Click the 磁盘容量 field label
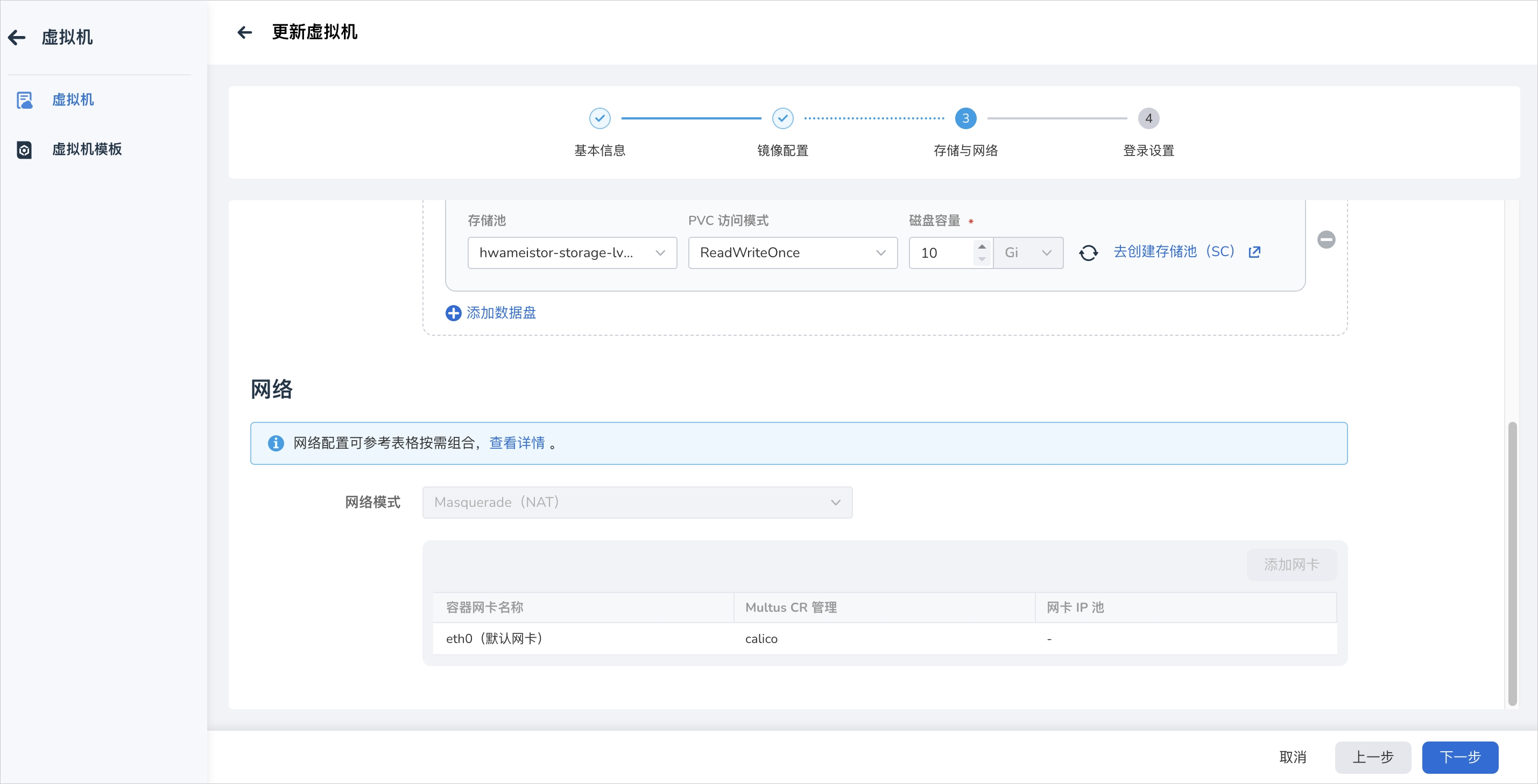This screenshot has width=1538, height=784. tap(934, 220)
